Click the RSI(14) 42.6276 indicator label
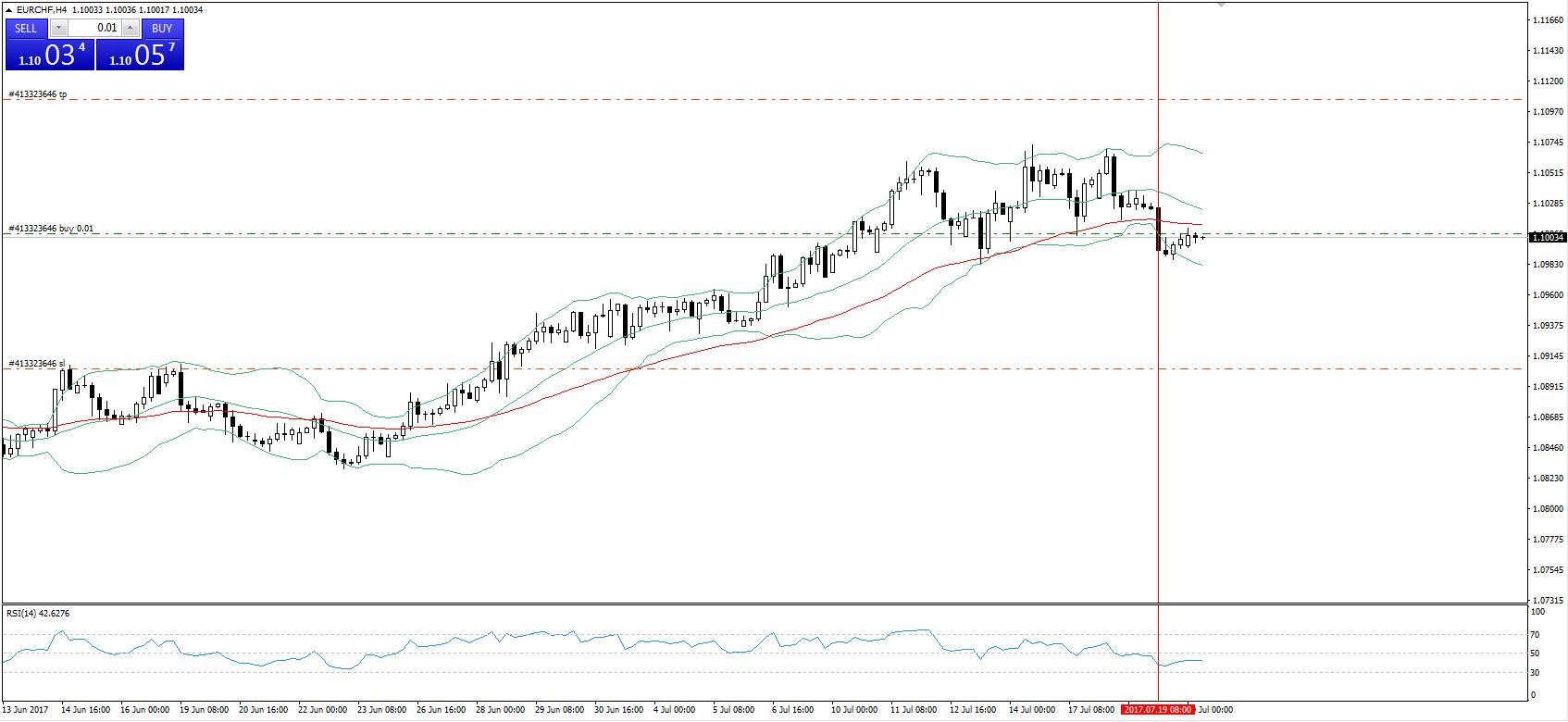The width and height of the screenshot is (1568, 722). point(38,613)
